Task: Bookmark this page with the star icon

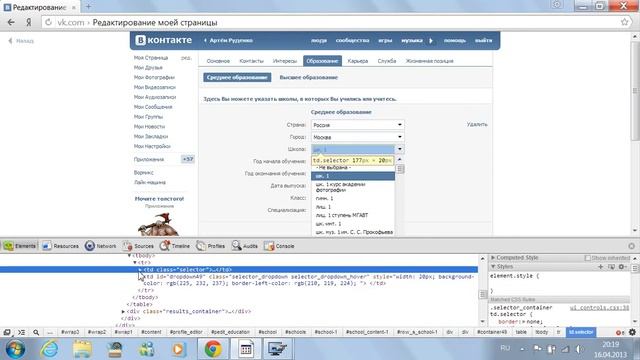Action: 624,22
